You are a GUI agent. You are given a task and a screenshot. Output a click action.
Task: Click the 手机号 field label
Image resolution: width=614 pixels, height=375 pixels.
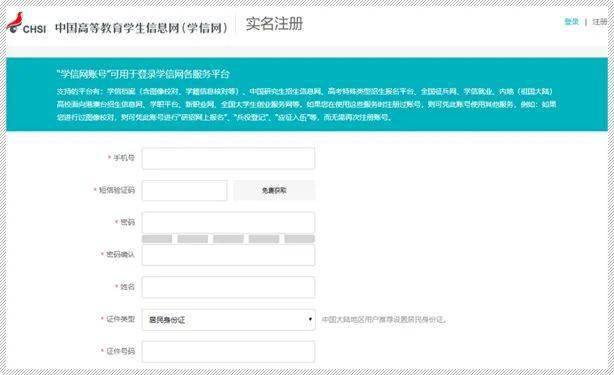coord(124,158)
